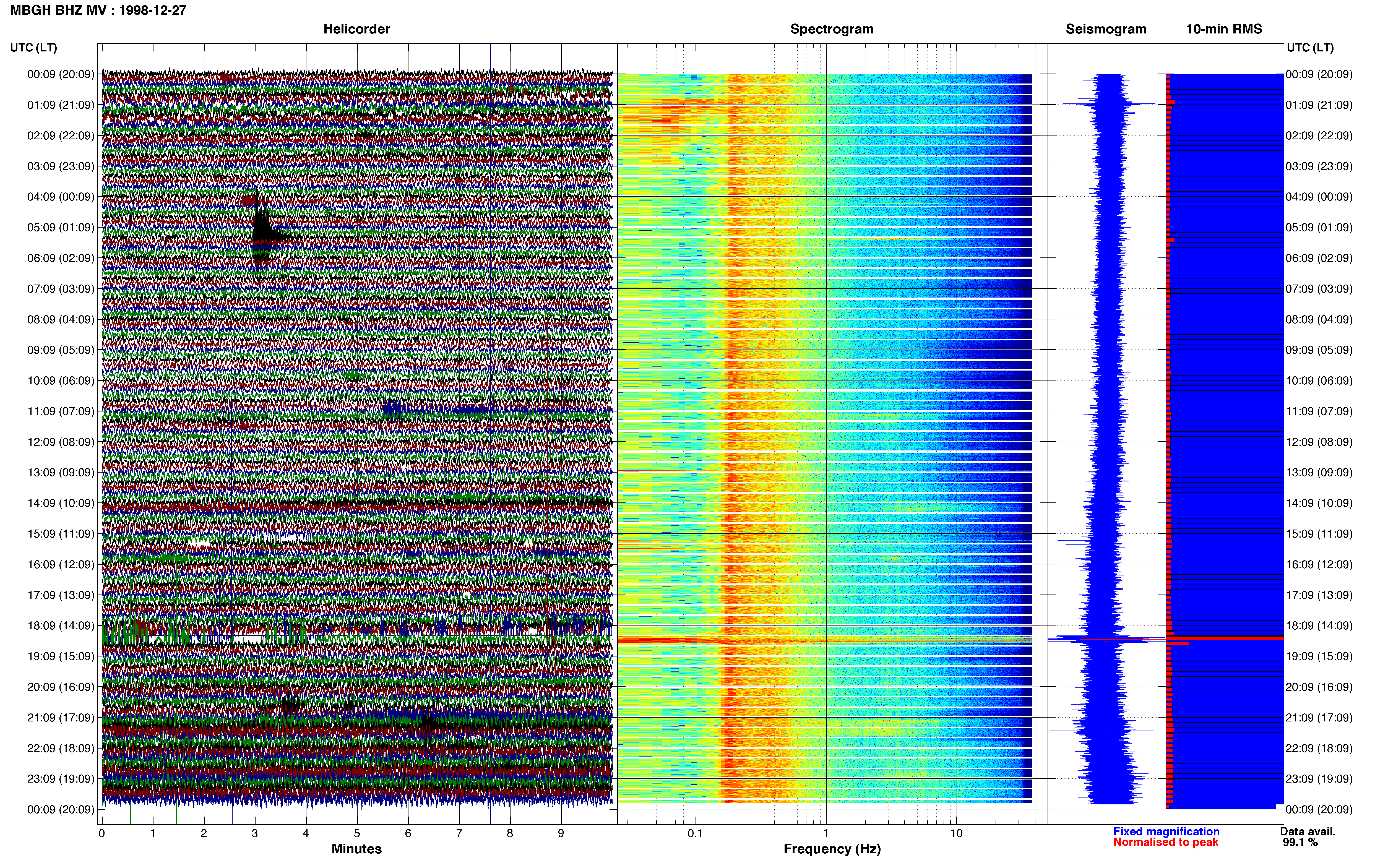Click left time label '04:09 (00:09)'
Screen dimensions: 1388x868
pos(61,197)
